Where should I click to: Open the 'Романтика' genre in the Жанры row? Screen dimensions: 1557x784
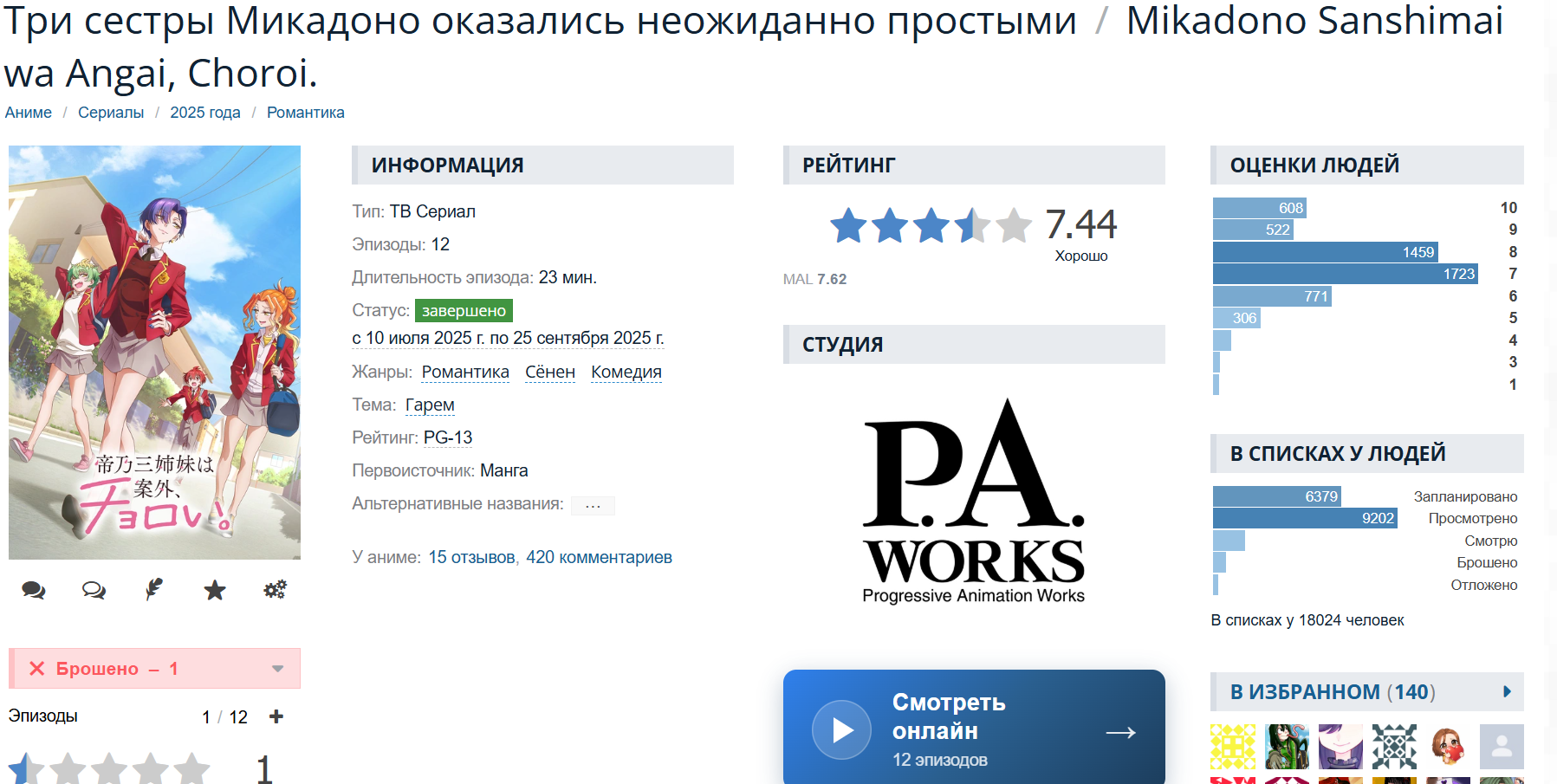465,372
